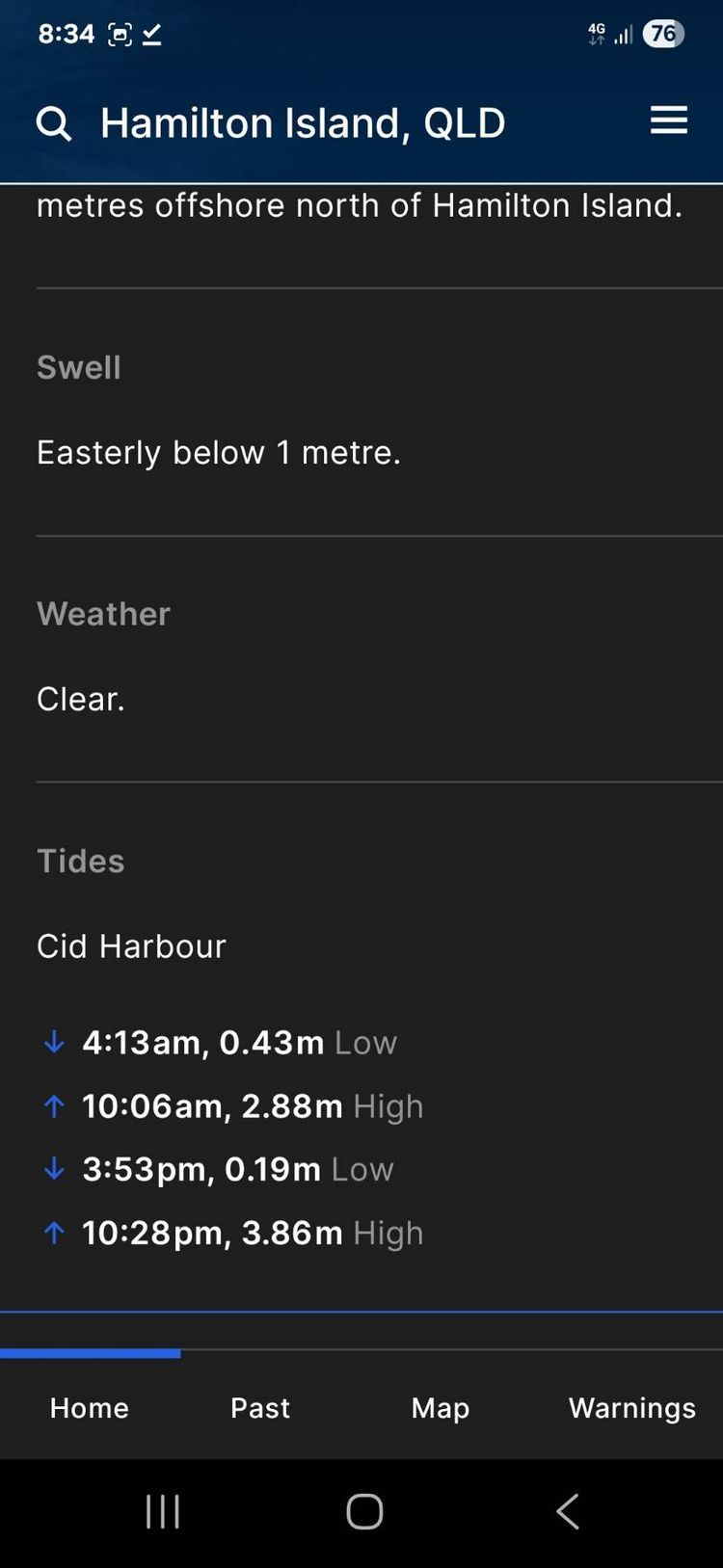The height and width of the screenshot is (1568, 723).
Task: Tap the Android back navigation icon
Action: (x=568, y=1511)
